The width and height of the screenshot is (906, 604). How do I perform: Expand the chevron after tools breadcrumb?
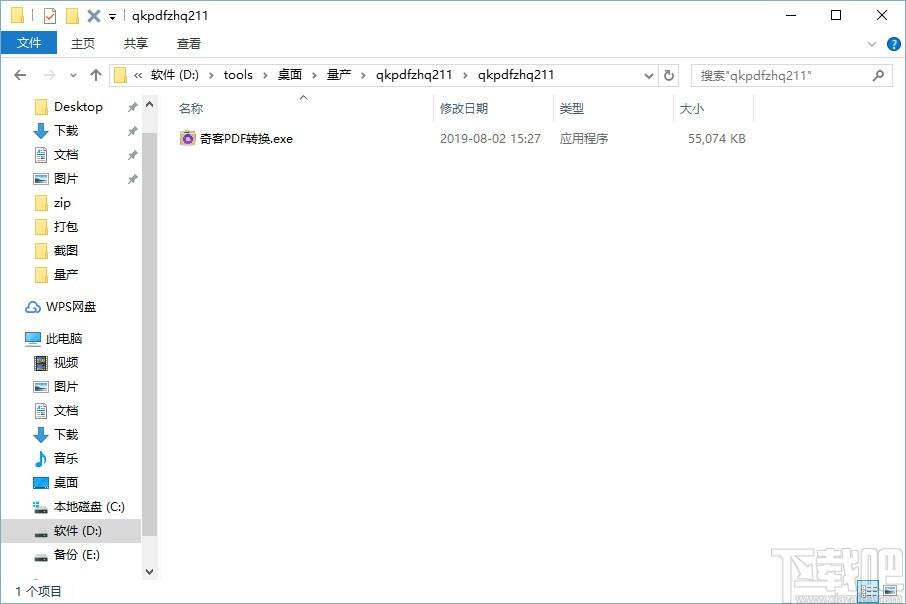[x=265, y=76]
